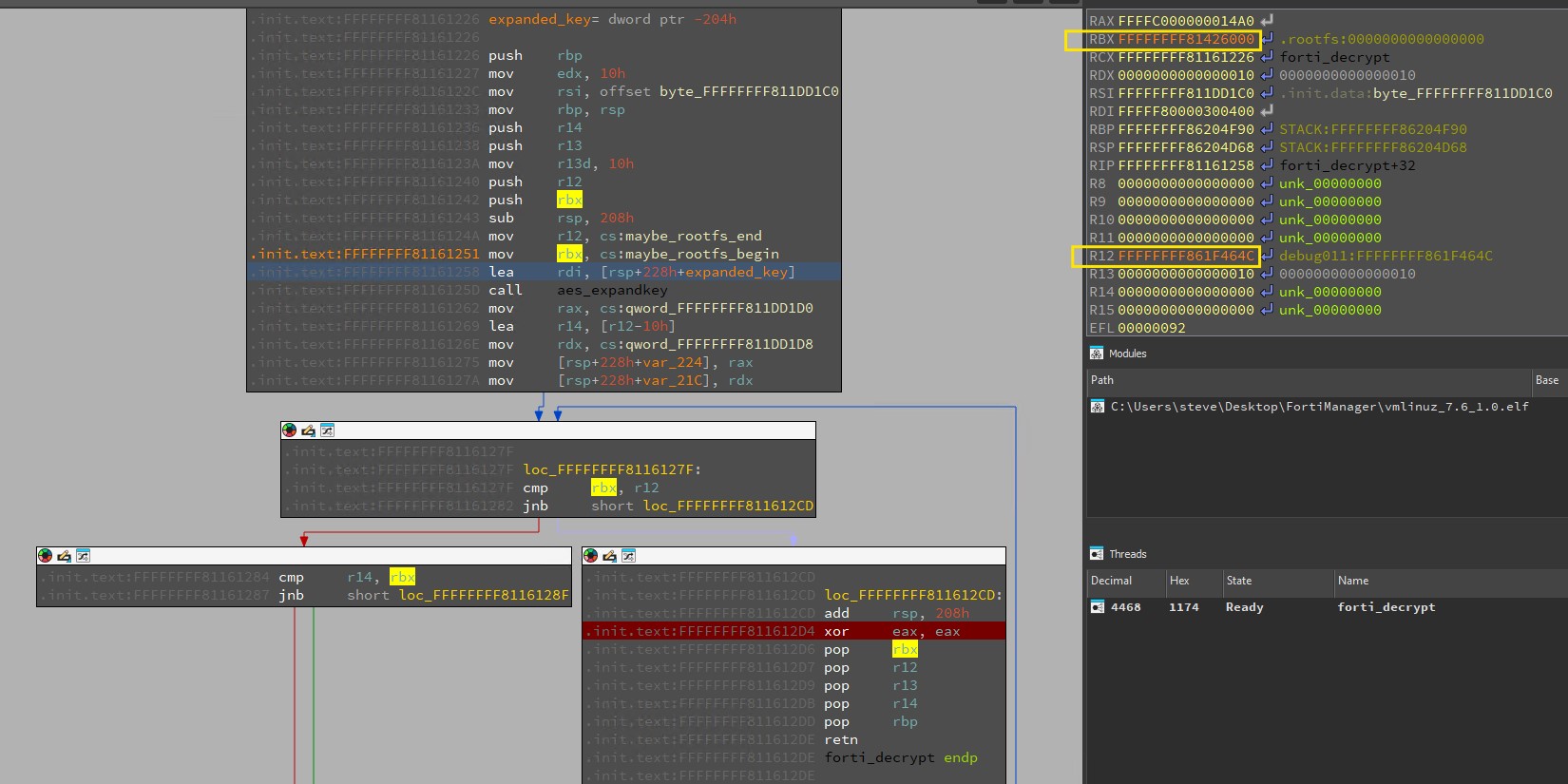This screenshot has height=784, width=1568.
Task: Select the Modules panel title
Action: coord(1128,354)
